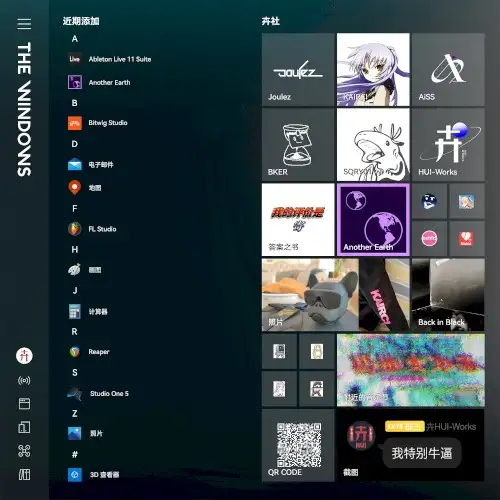Launch Studio One 5
Viewport: 500px width, 500px height.
coord(98,394)
